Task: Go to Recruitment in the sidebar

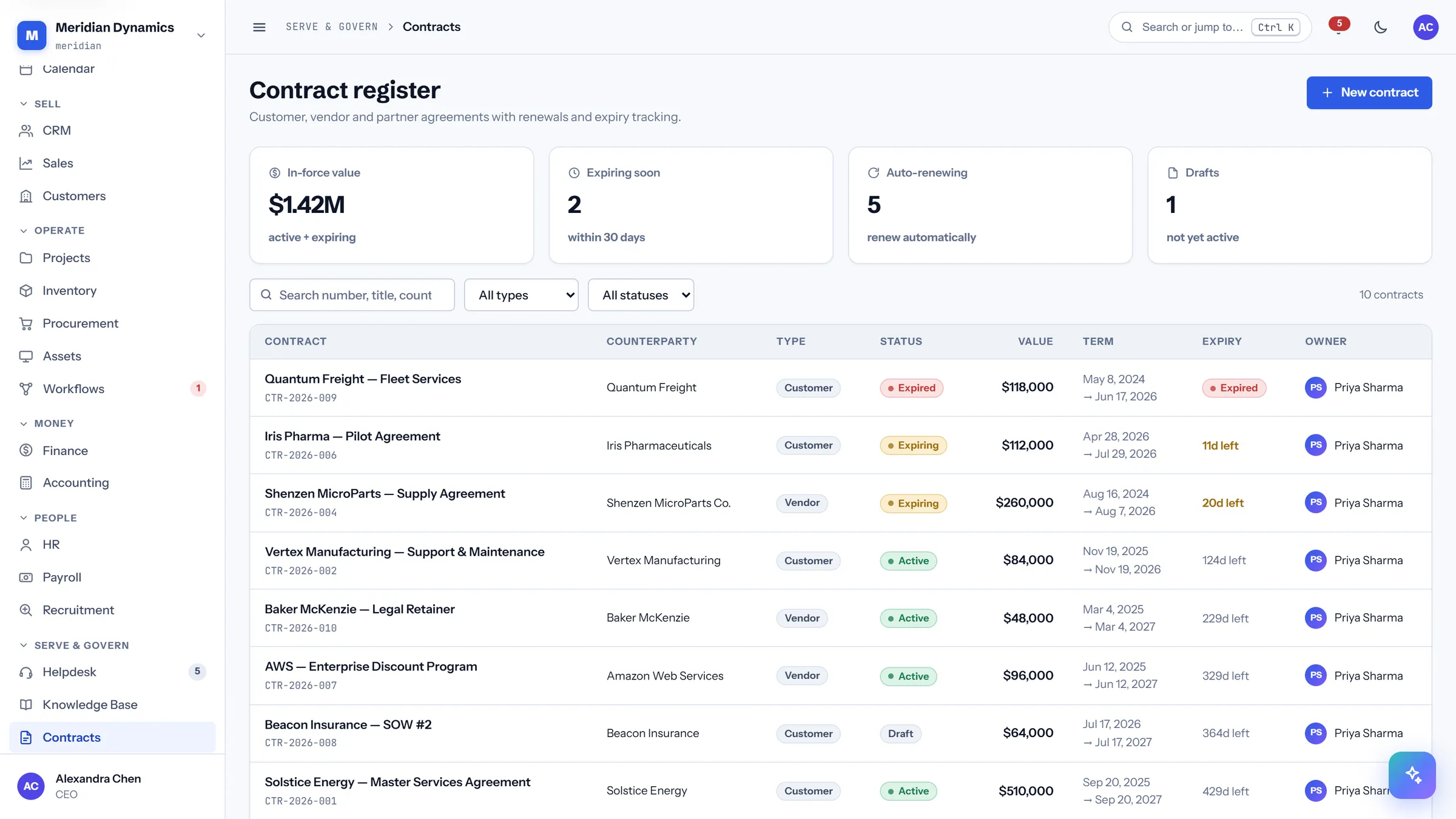Action: [x=112, y=610]
